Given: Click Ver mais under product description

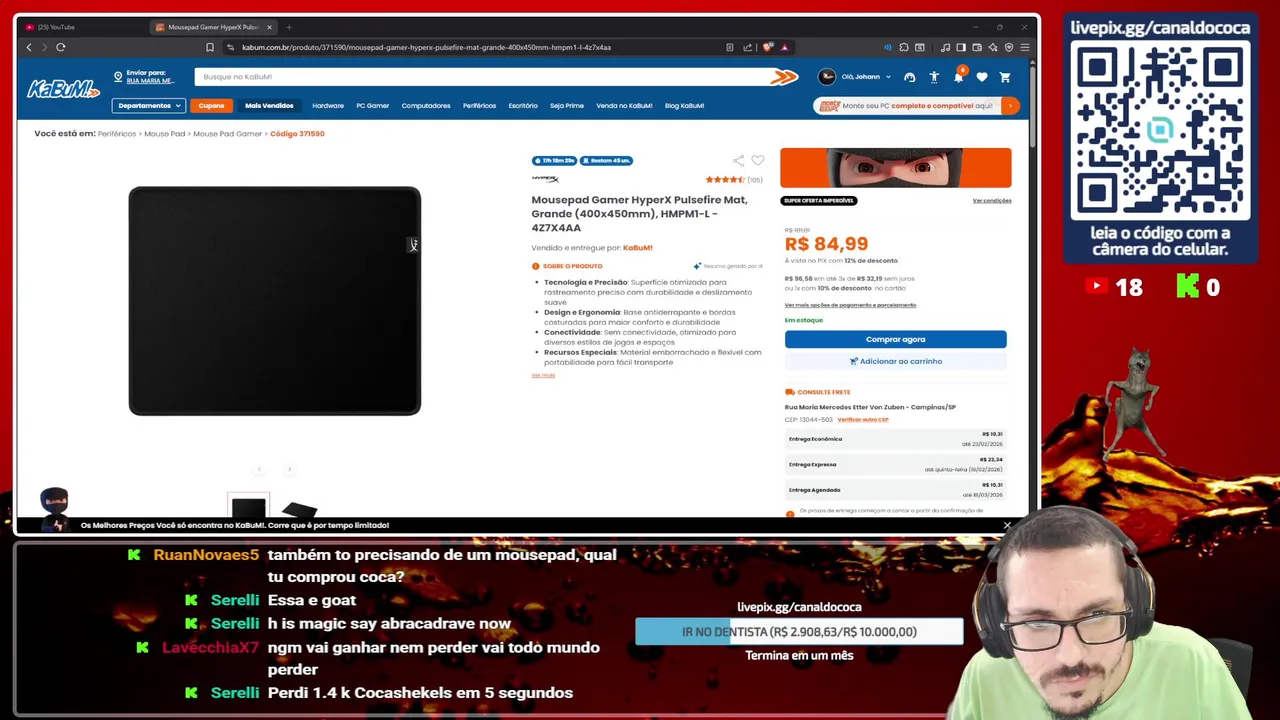Looking at the screenshot, I should tap(543, 375).
